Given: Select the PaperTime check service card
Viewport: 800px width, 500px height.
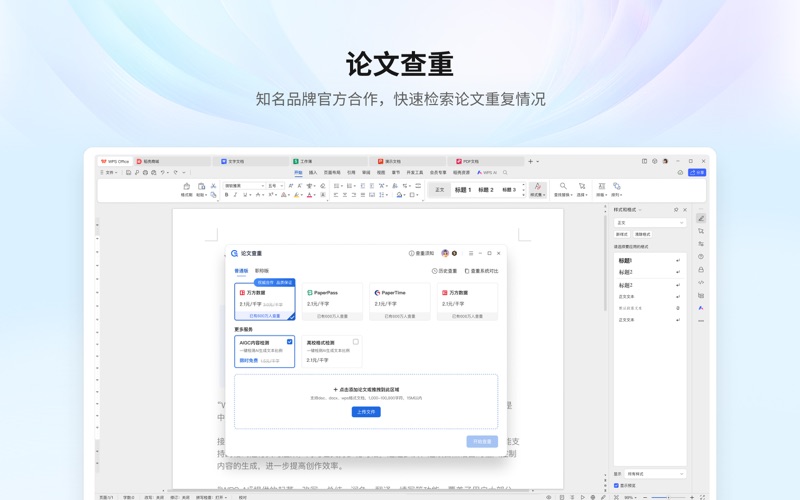Looking at the screenshot, I should click(399, 302).
